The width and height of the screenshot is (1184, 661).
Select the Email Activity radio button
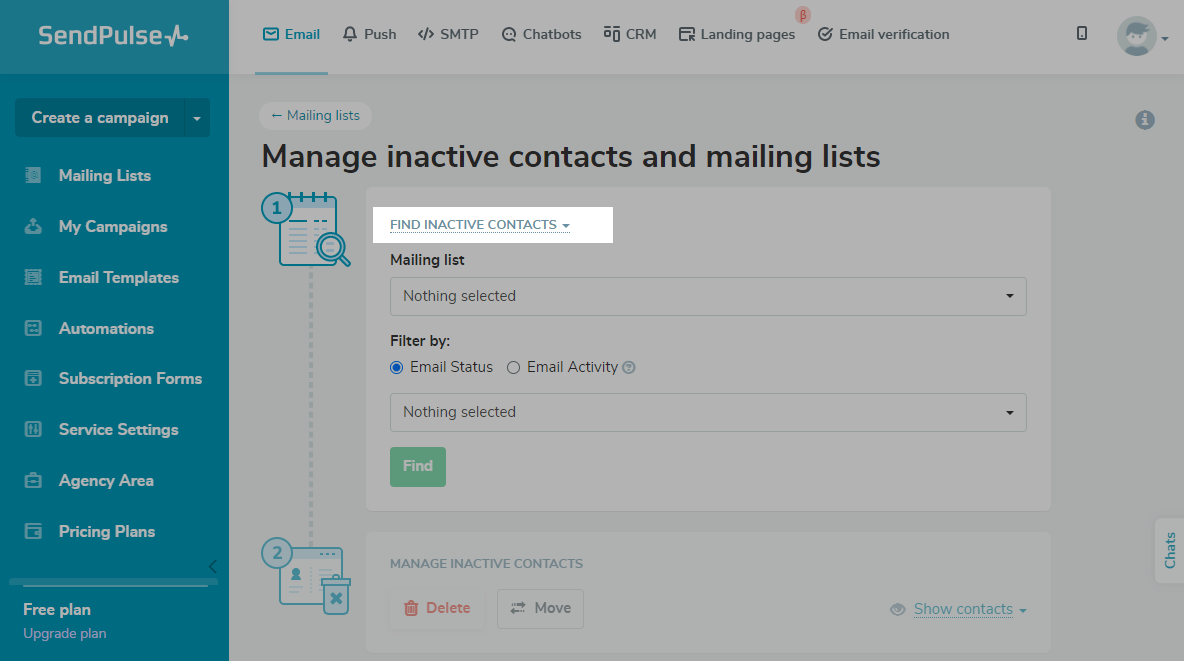coord(514,367)
